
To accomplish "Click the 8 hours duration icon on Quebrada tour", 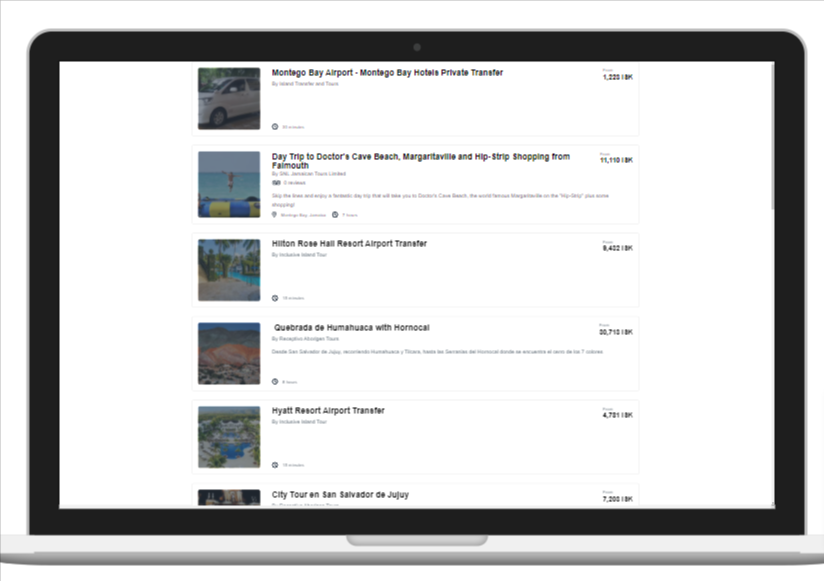I will 276,381.
